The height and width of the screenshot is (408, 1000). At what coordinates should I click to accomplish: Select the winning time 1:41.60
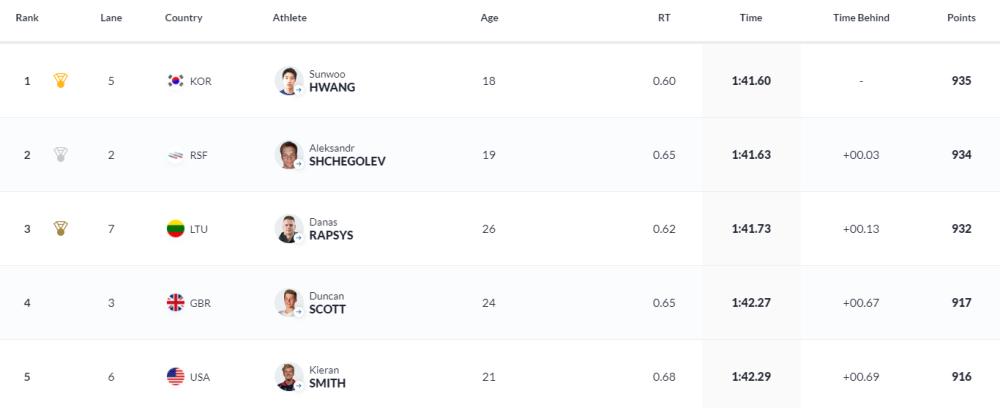(x=751, y=81)
